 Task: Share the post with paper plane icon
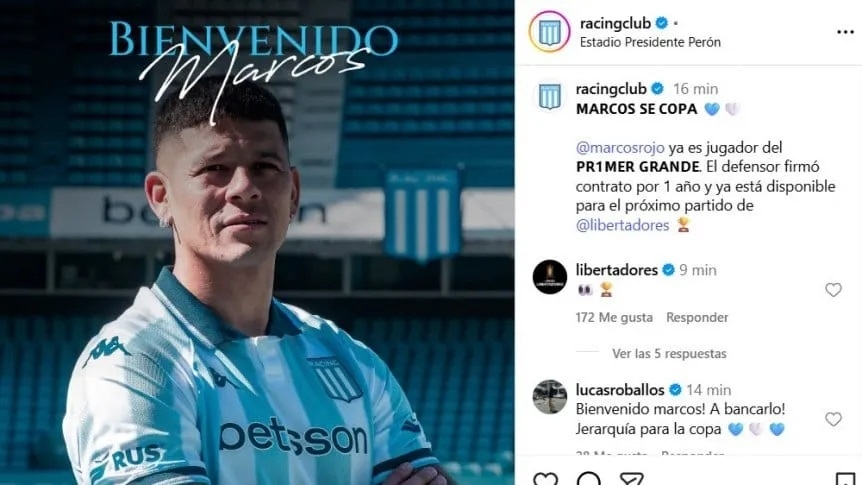pos(632,479)
